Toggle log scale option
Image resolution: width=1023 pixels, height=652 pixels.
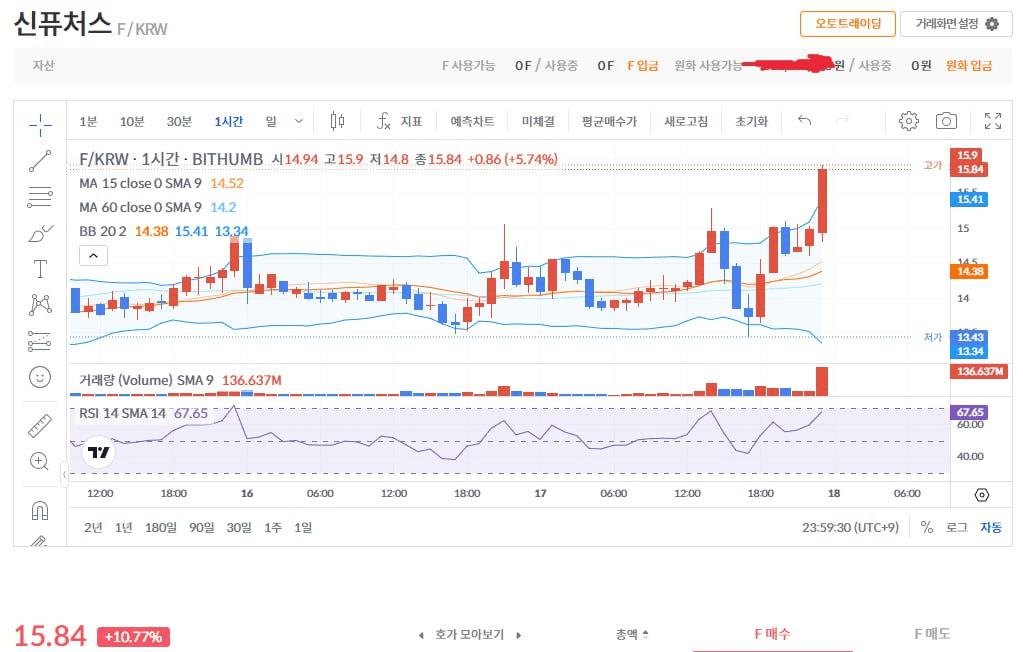point(957,527)
